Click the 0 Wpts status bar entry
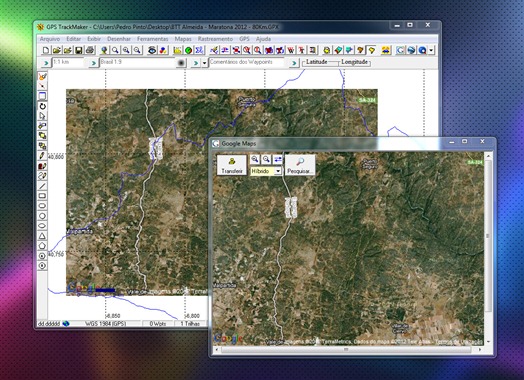The image size is (524, 380). tap(158, 324)
